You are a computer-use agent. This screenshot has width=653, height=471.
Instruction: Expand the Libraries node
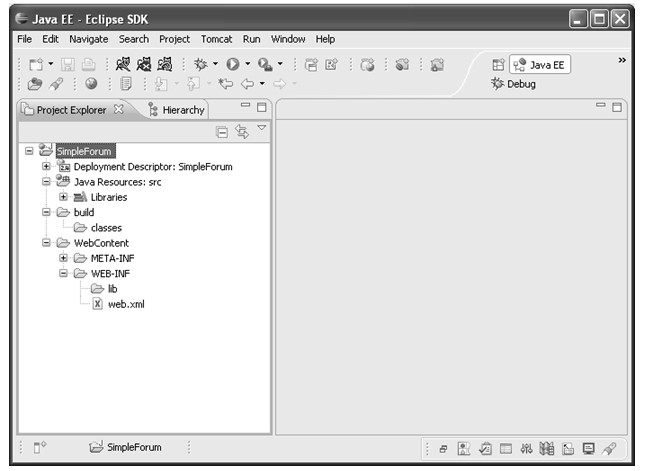63,197
